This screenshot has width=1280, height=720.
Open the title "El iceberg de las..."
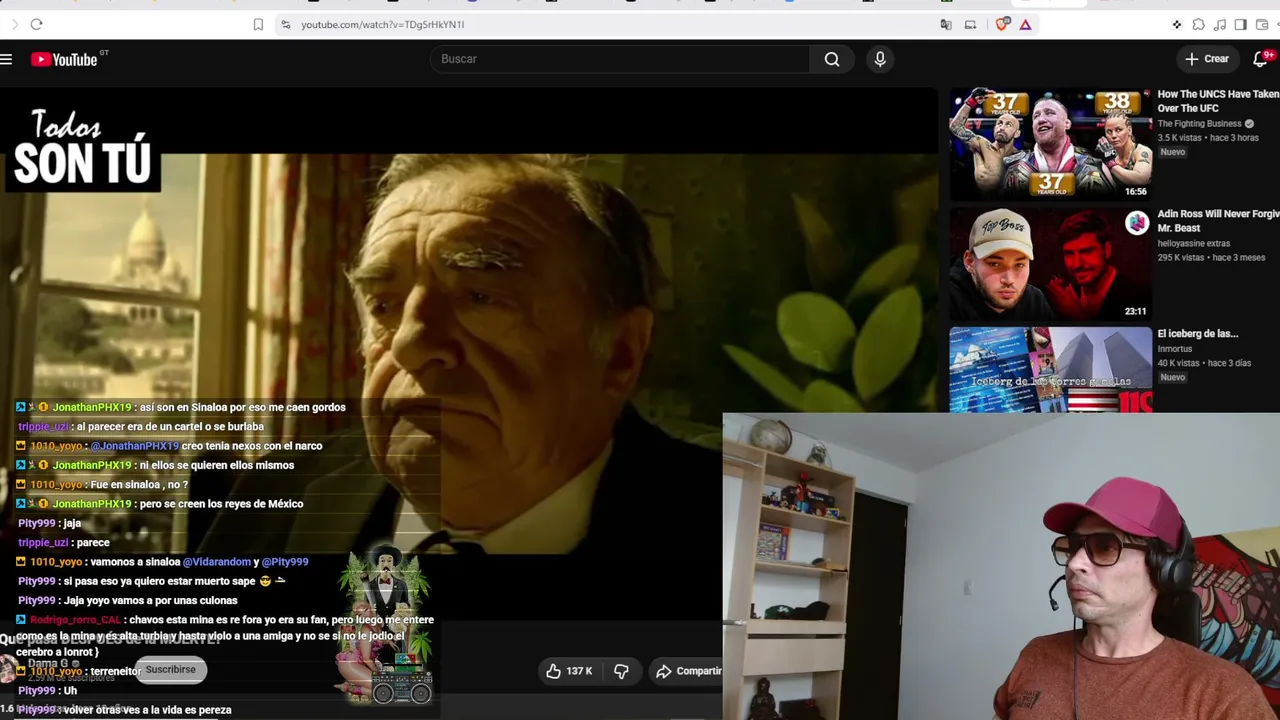(x=1197, y=334)
